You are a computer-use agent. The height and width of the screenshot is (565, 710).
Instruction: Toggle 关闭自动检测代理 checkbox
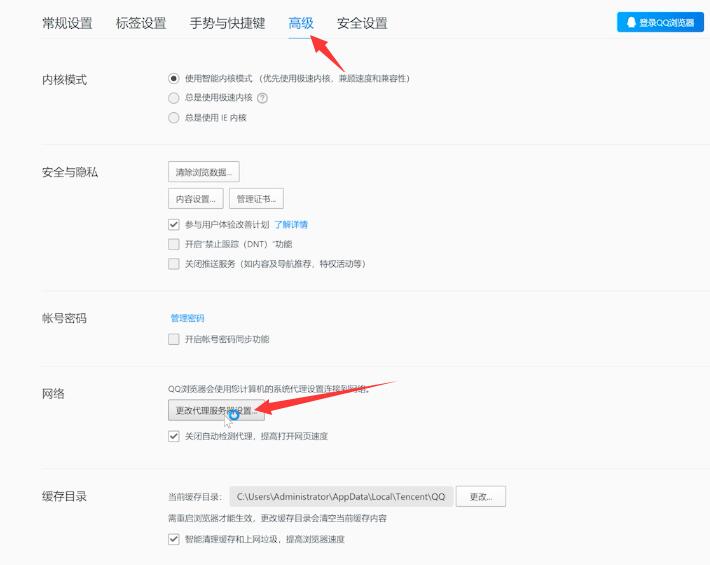(173, 436)
